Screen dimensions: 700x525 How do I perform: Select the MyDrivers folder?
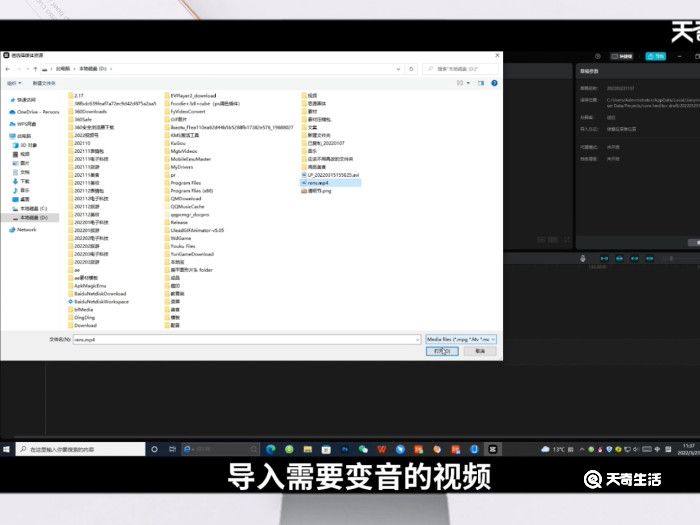(179, 167)
